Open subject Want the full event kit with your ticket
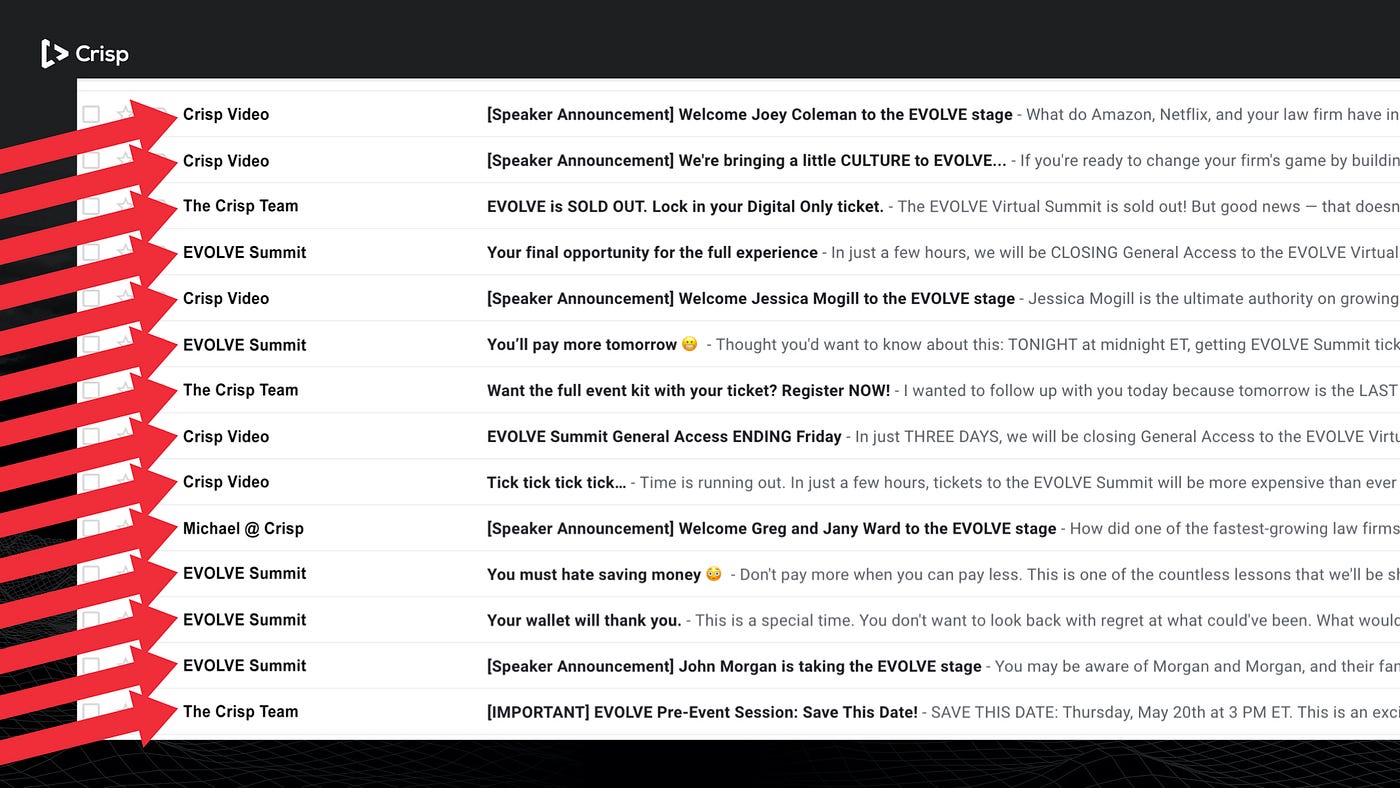The image size is (1400, 788). point(688,391)
